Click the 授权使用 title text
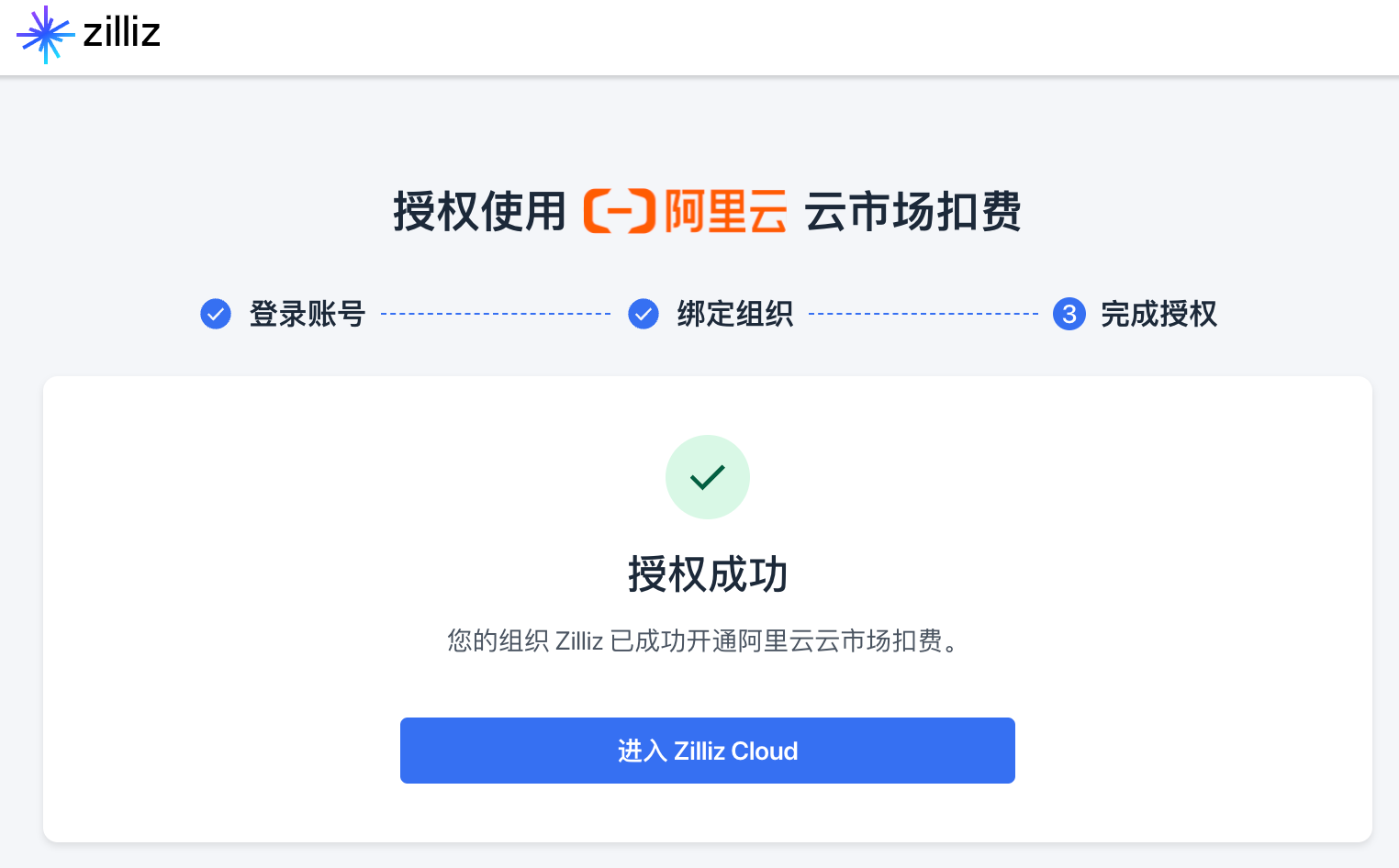Screen dimensions: 1399x868 click(x=479, y=211)
